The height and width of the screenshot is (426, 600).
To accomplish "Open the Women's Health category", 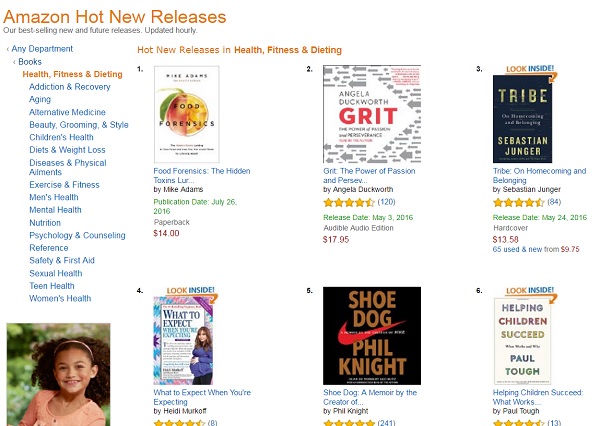I will click(60, 298).
